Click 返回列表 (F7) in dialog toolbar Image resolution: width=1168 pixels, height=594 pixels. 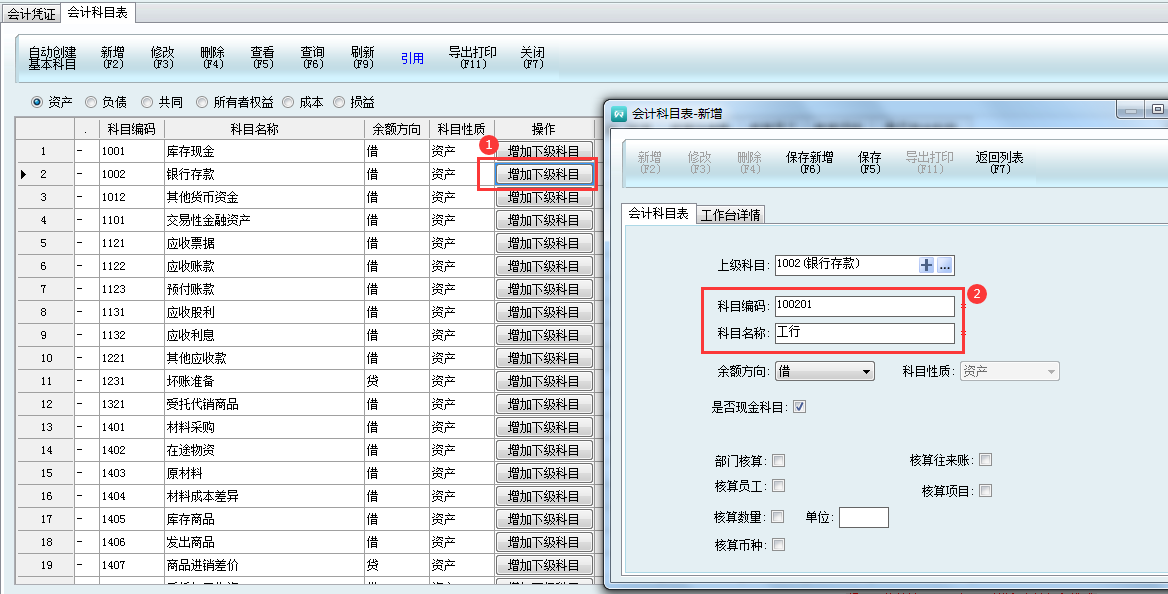pos(999,163)
